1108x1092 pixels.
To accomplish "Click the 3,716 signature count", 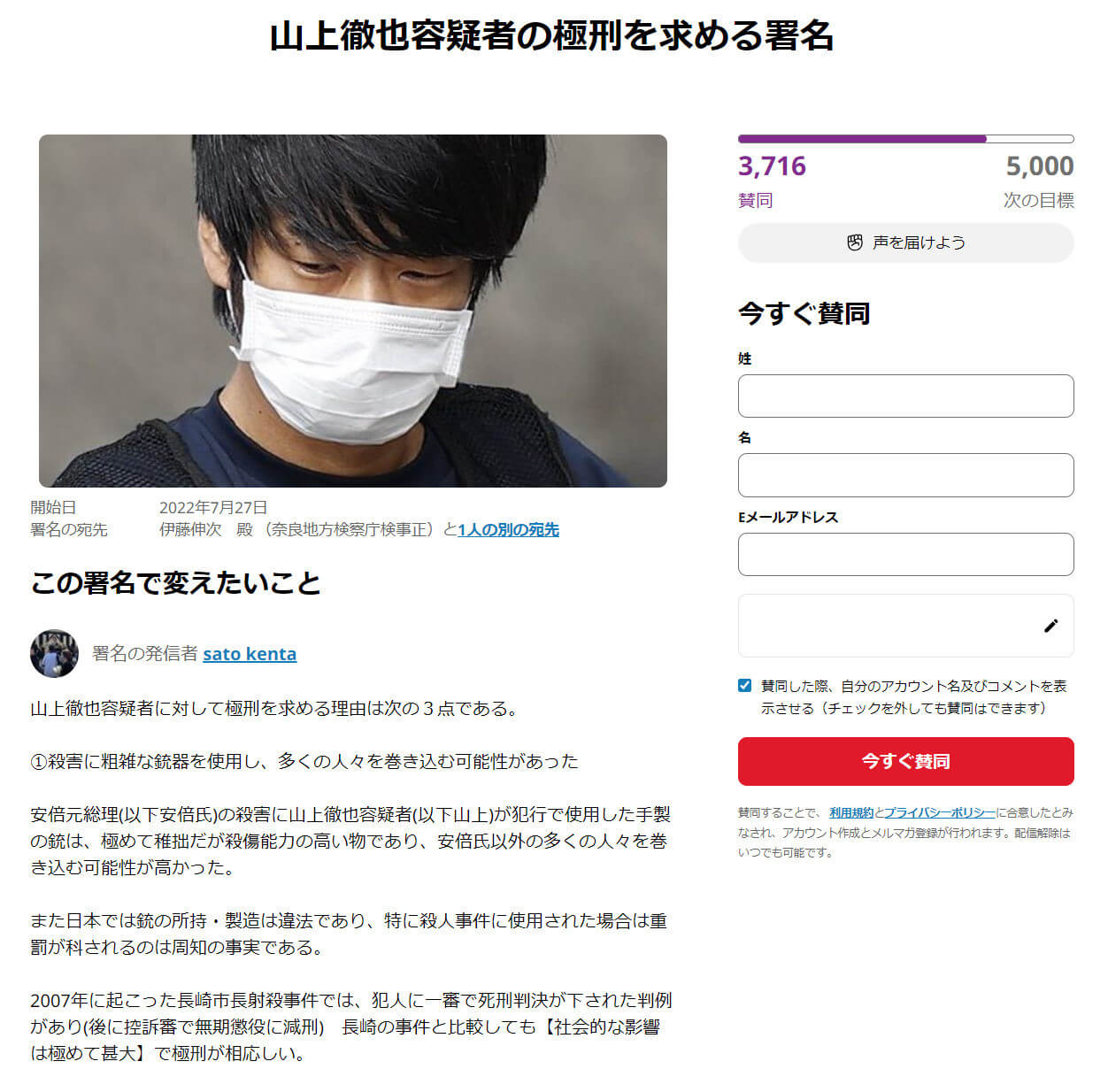I will click(x=772, y=166).
